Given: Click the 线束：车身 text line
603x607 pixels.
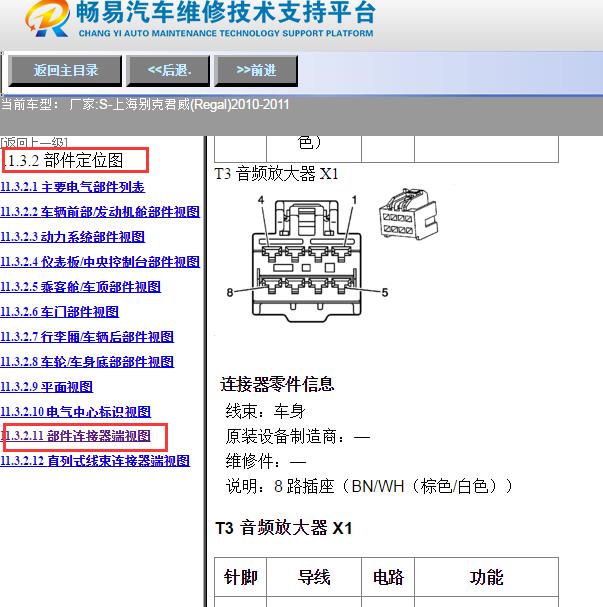Looking at the screenshot, I should coord(266,411).
